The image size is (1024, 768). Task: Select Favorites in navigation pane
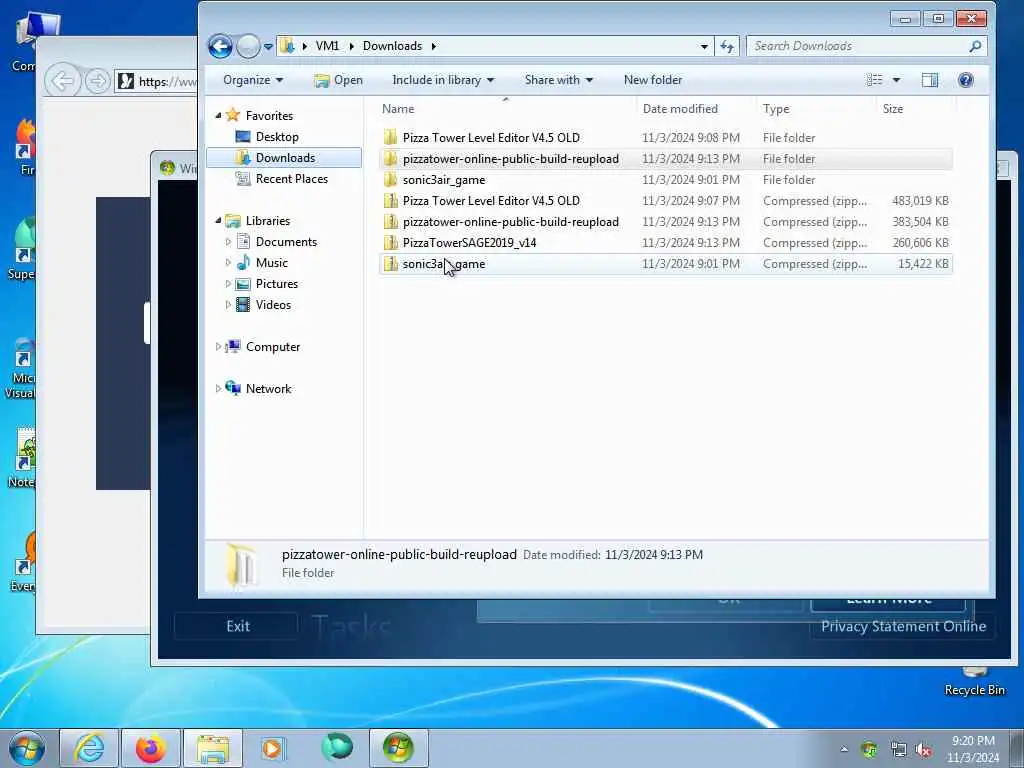(x=269, y=116)
